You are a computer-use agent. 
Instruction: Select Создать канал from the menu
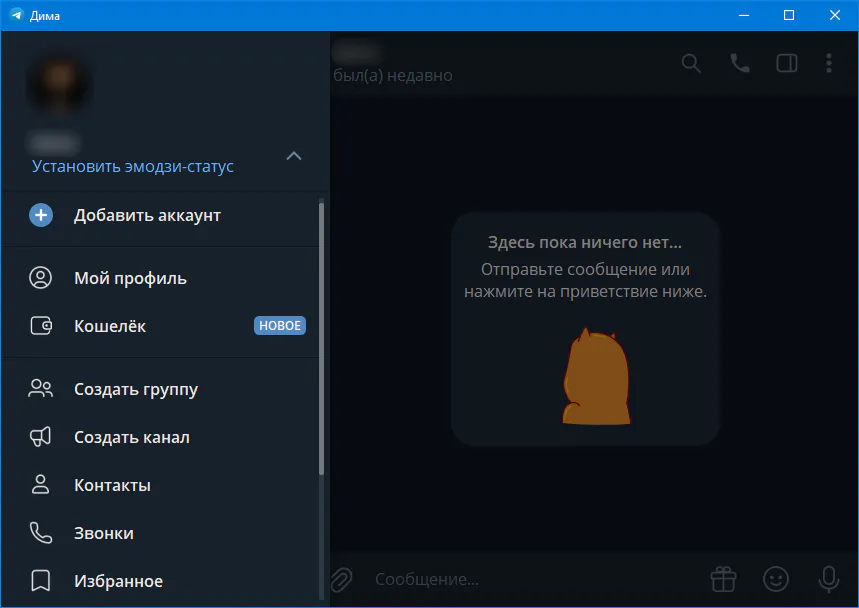click(x=132, y=437)
